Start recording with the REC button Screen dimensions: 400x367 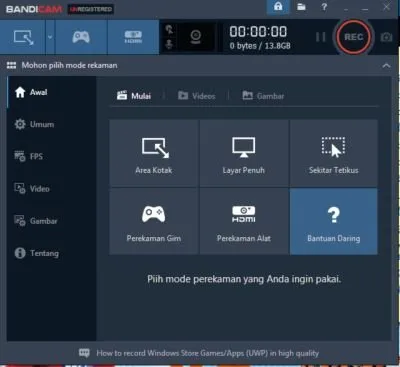click(353, 37)
